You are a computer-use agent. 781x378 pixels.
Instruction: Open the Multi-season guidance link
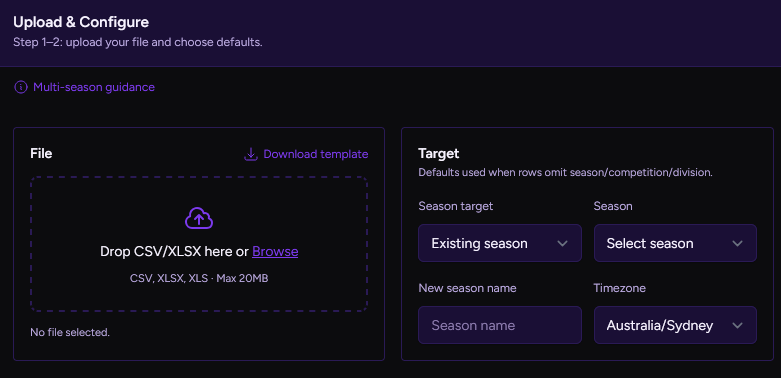point(94,88)
